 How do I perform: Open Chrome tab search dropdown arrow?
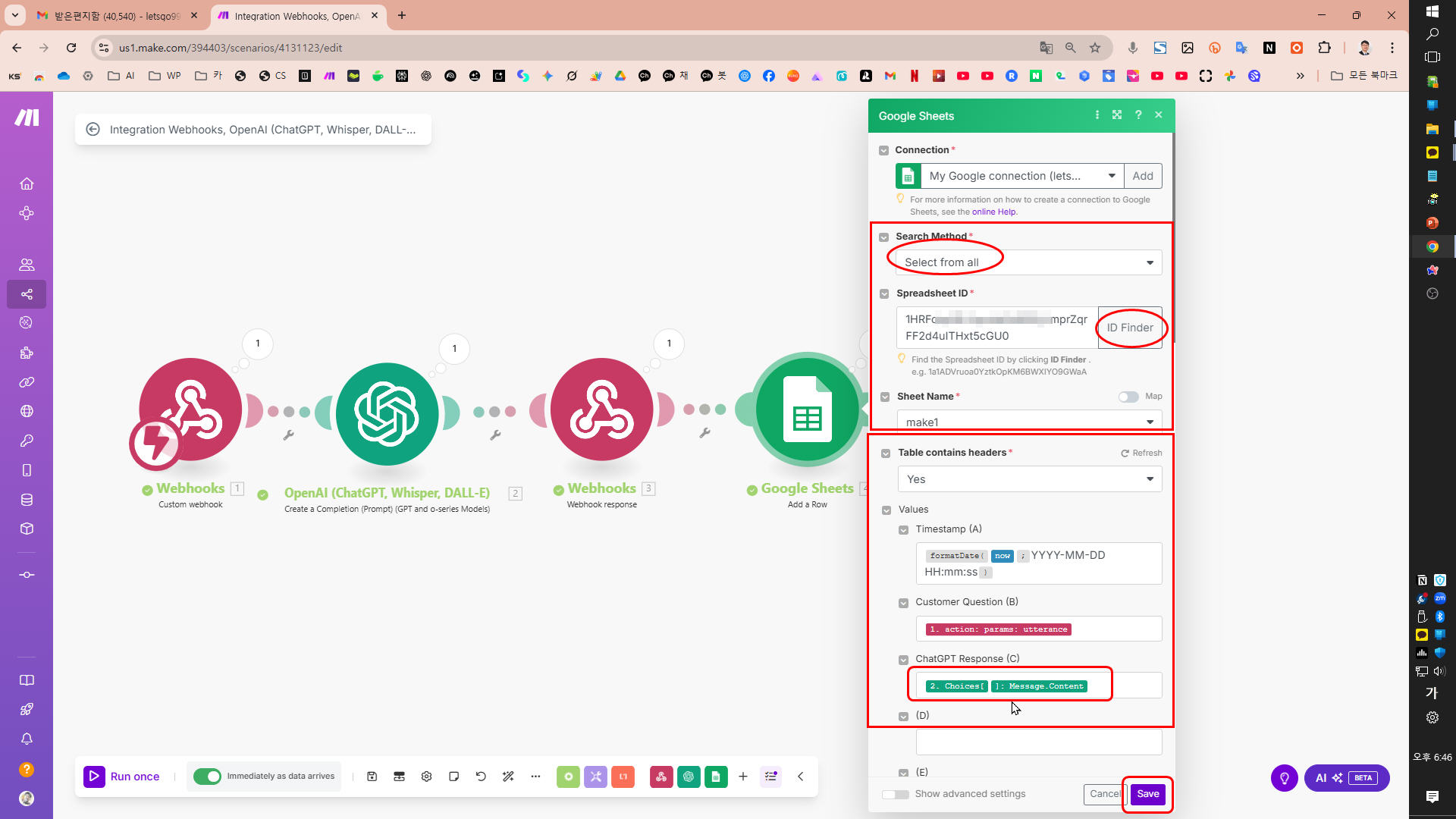pos(15,15)
